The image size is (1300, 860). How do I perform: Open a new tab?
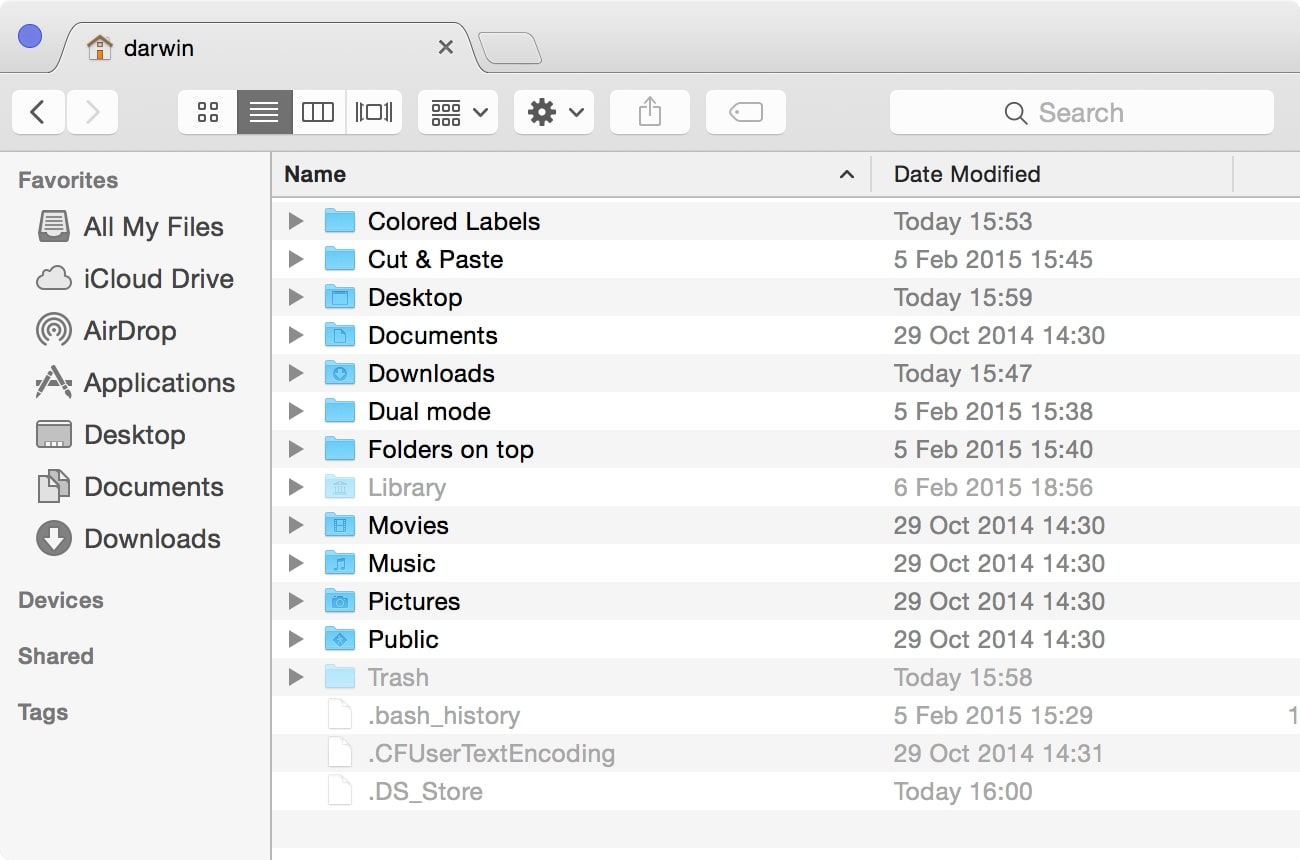(x=510, y=48)
